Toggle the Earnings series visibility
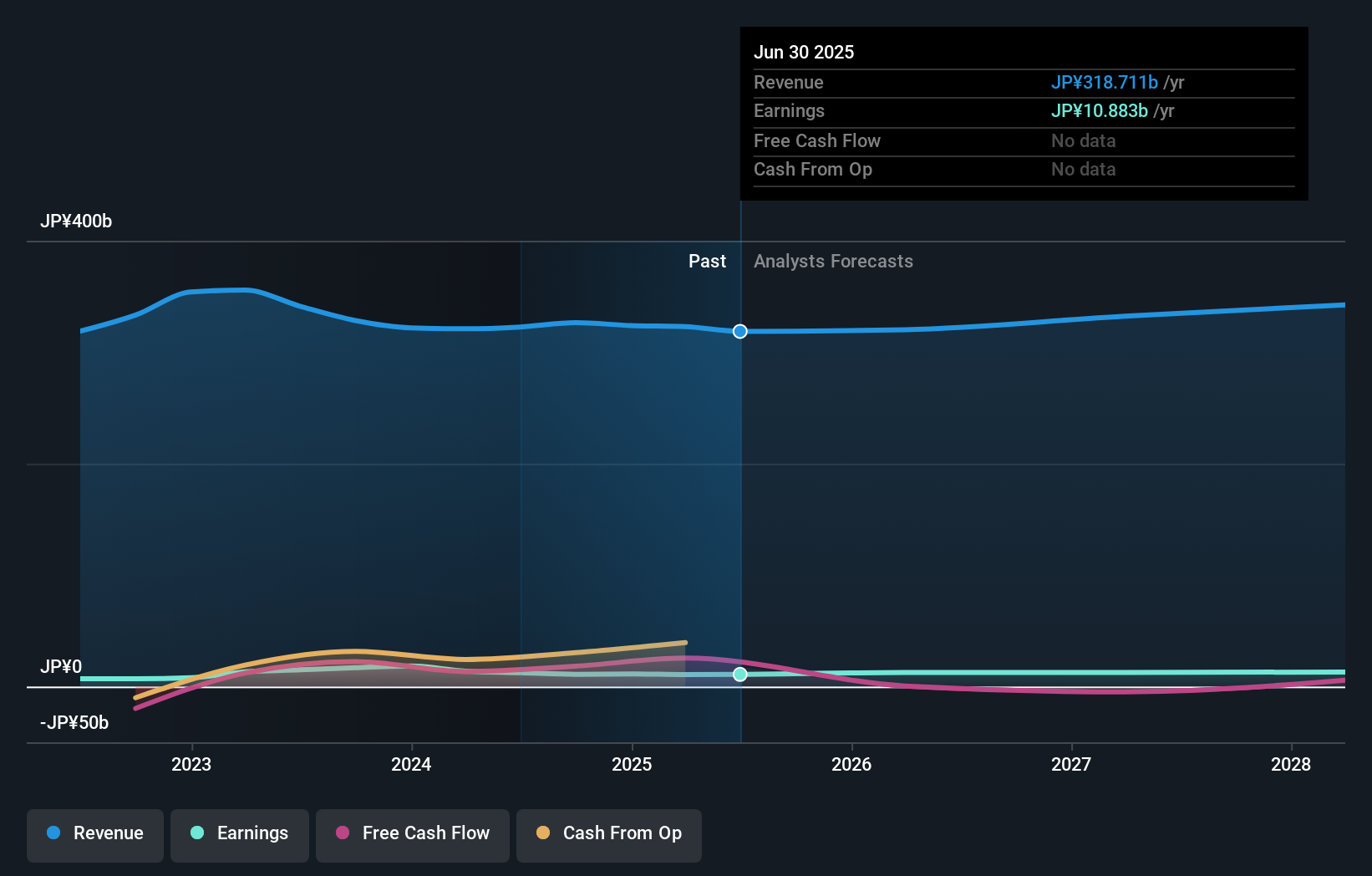This screenshot has width=1372, height=876. (240, 833)
